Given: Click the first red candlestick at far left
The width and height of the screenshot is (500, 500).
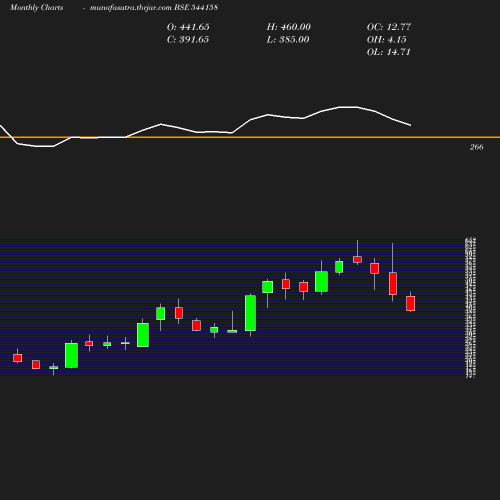Looking at the screenshot, I should click(x=17, y=358).
